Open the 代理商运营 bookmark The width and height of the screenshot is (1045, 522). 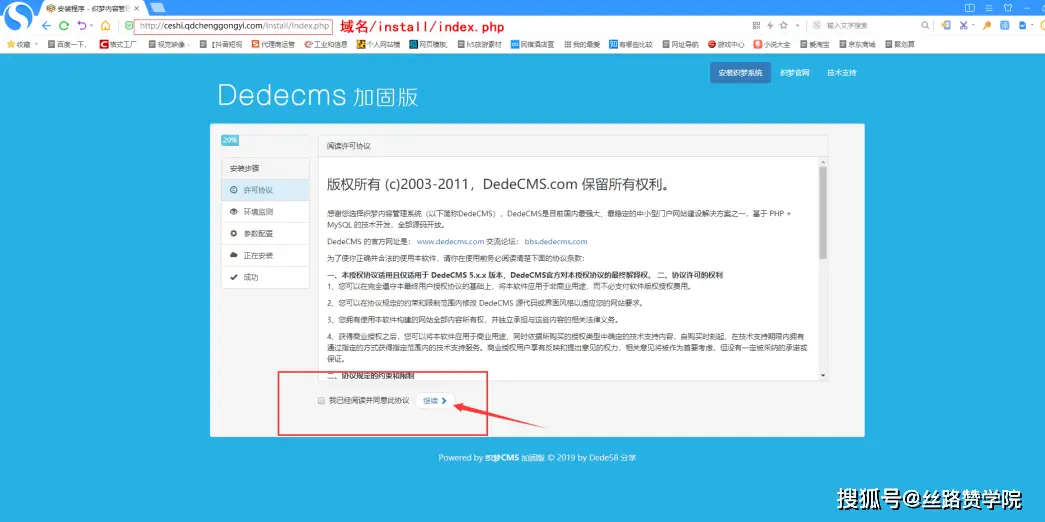click(x=273, y=45)
